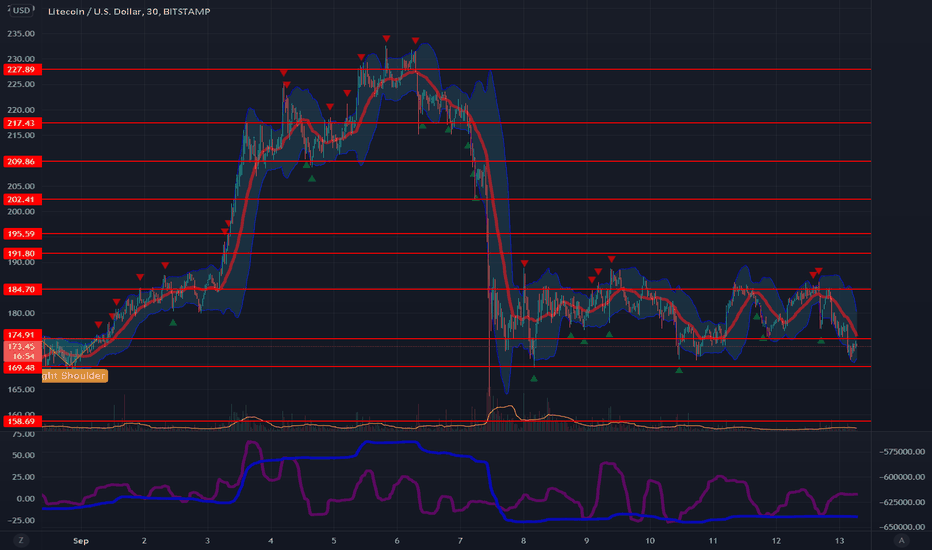Viewport: 932px width, 550px height.
Task: Select the 217.43 horizontal line label
Action: point(21,123)
